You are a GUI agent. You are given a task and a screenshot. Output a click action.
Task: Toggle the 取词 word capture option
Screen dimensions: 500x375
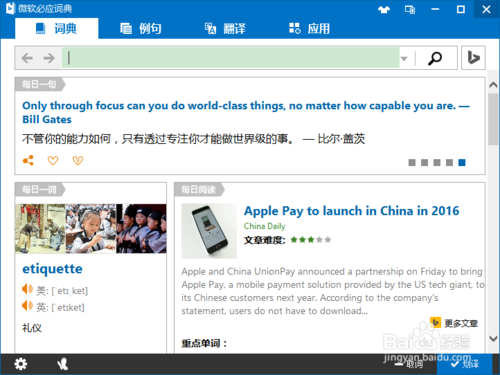(x=409, y=364)
